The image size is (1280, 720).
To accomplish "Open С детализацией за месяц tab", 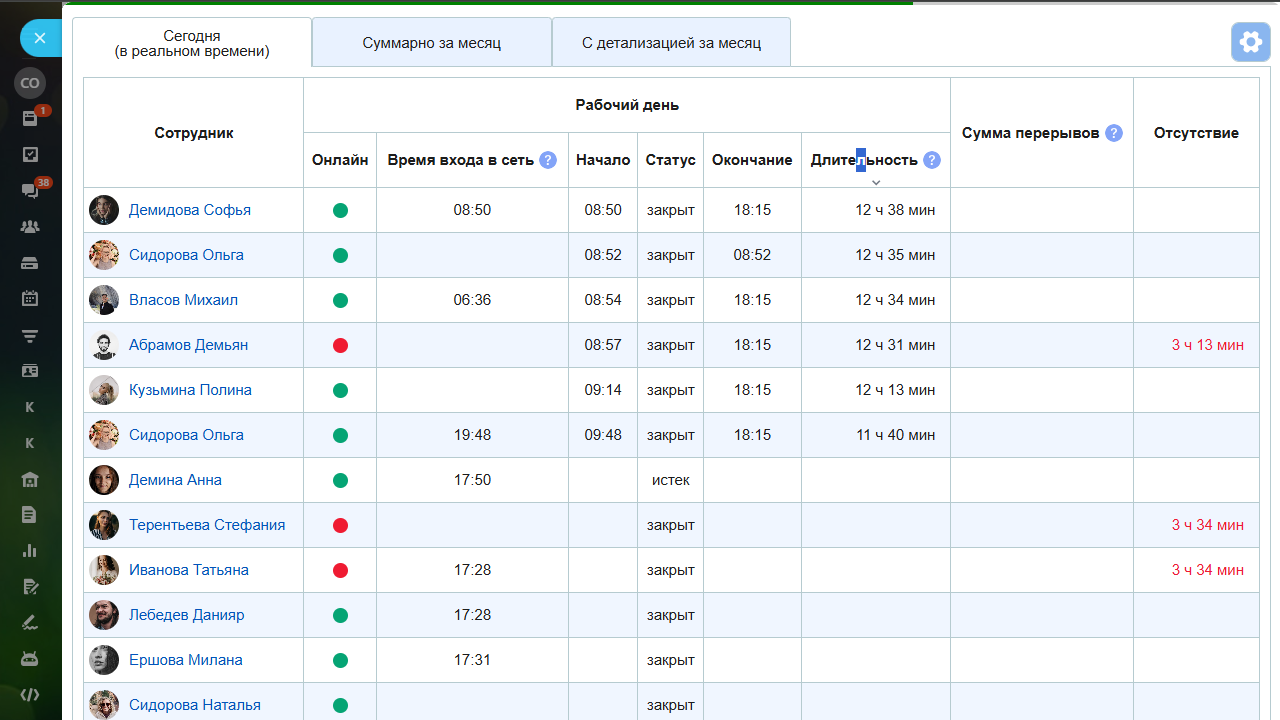I will [x=671, y=43].
